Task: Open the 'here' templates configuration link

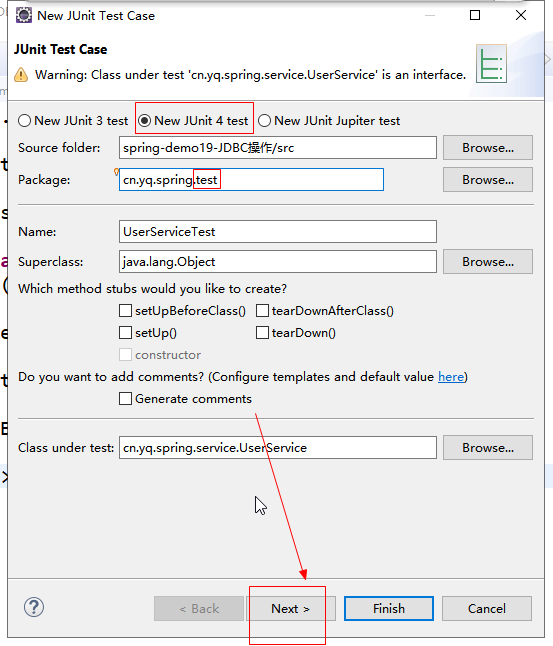Action: point(451,377)
